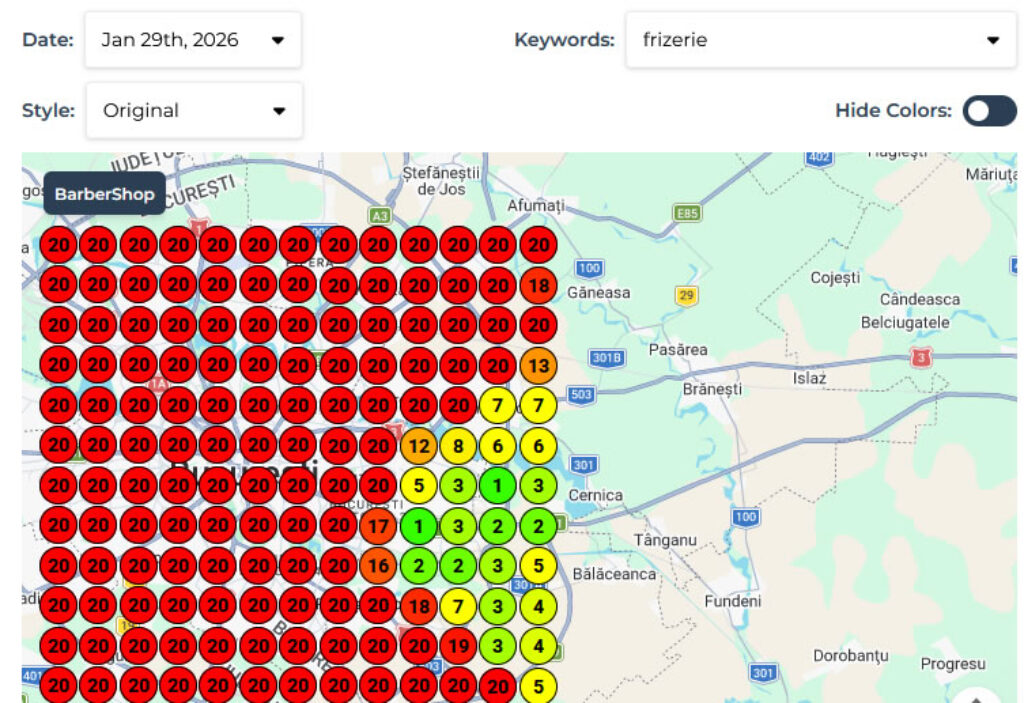This screenshot has width=1024, height=703.
Task: Click the red-orange 18 marker
Action: pos(419,604)
